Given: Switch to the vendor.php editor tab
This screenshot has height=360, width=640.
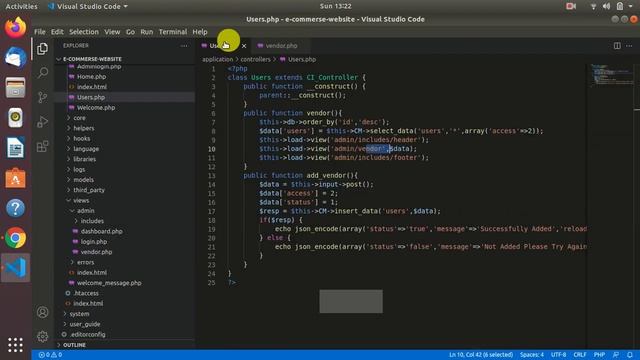Looking at the screenshot, I should [281, 46].
